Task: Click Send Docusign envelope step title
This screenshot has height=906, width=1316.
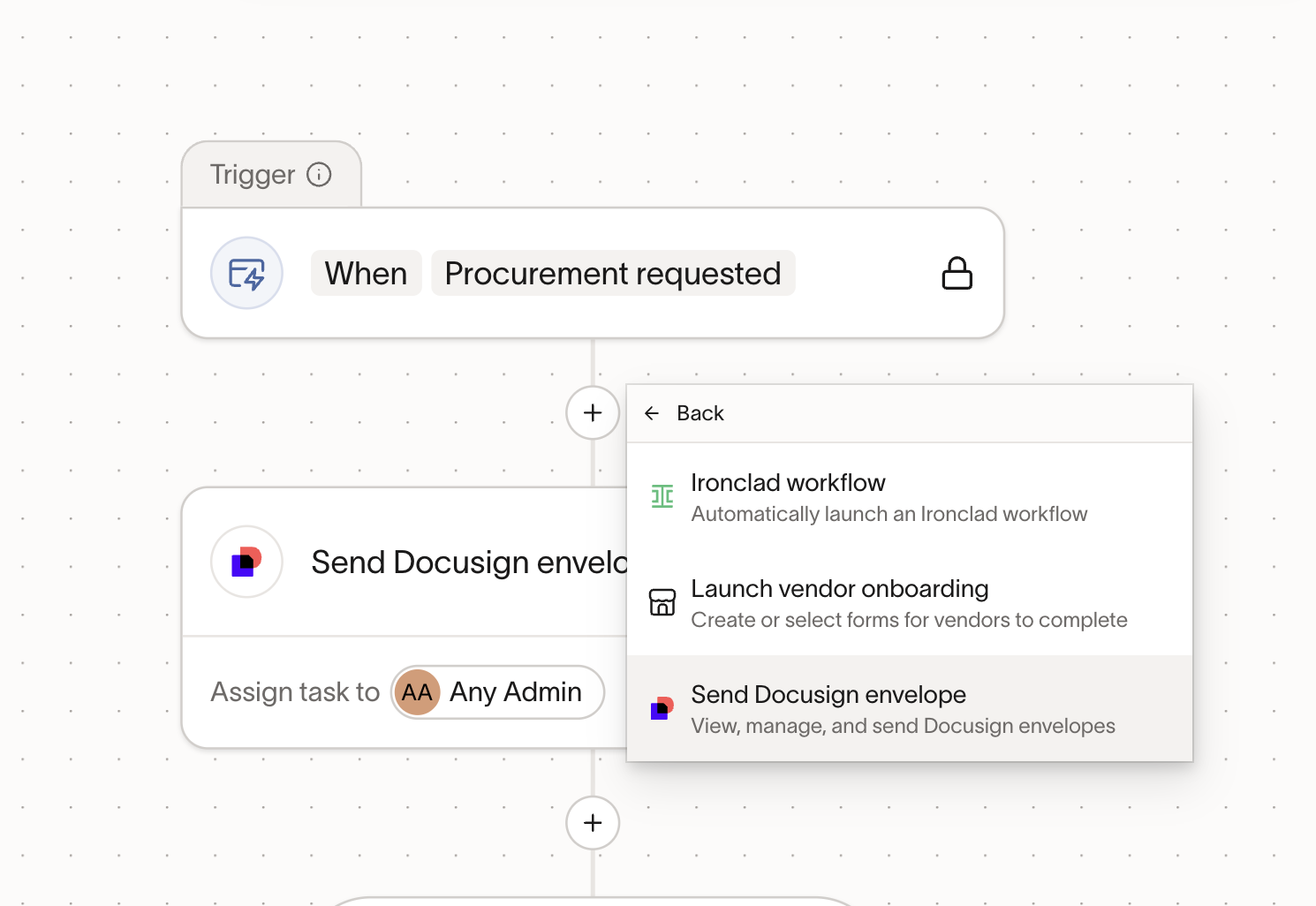Action: pyautogui.click(x=469, y=562)
